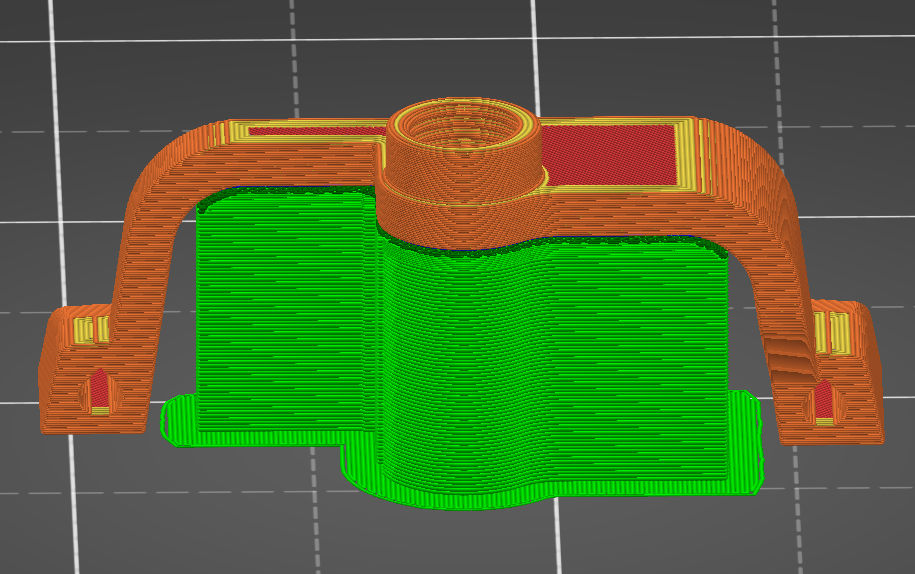
Task: Click the red infill patch in the right foot
Action: tap(822, 399)
